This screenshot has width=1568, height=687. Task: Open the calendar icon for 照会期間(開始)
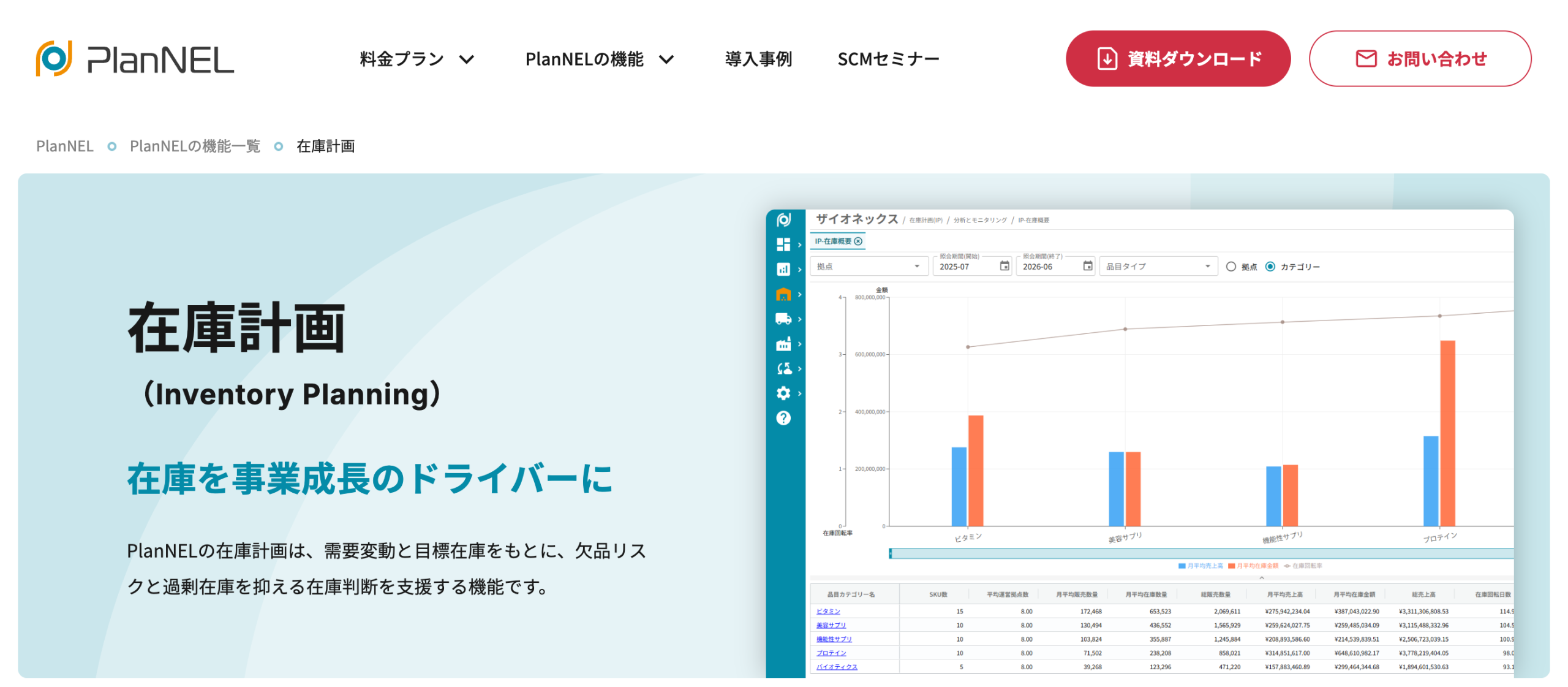click(1004, 266)
